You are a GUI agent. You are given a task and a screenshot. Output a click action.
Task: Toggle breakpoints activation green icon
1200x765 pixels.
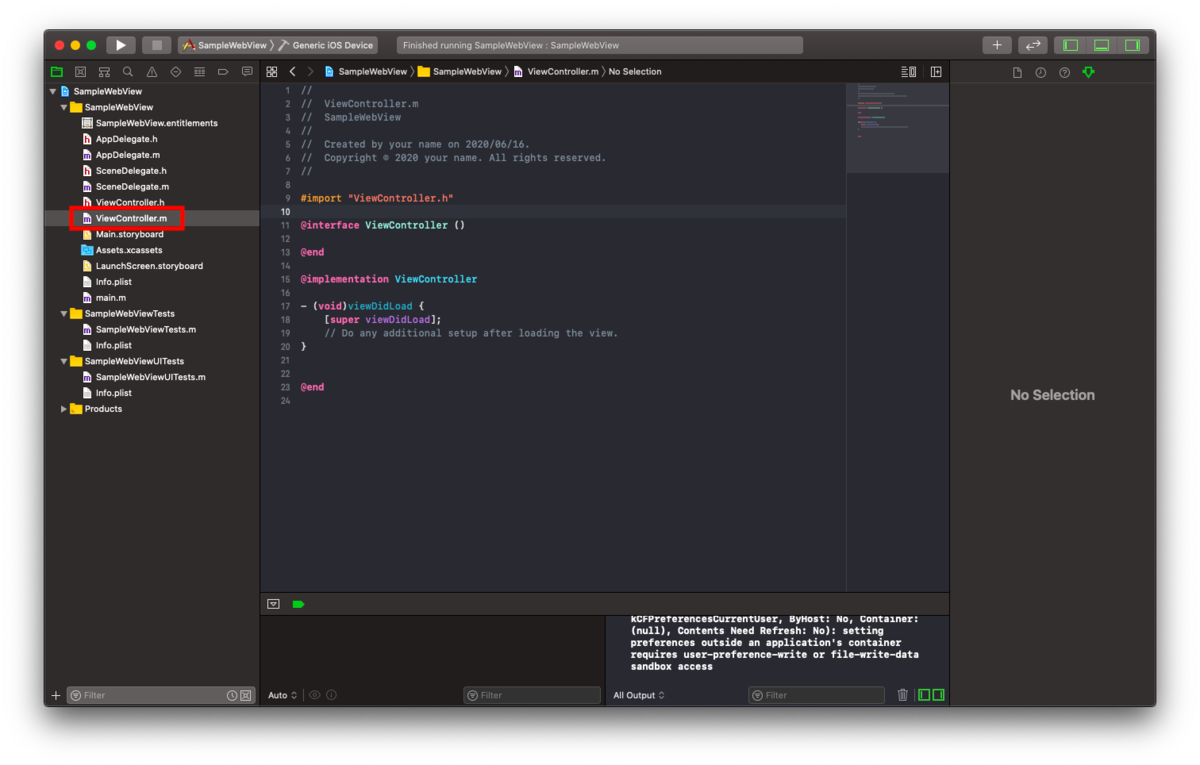[x=298, y=604]
